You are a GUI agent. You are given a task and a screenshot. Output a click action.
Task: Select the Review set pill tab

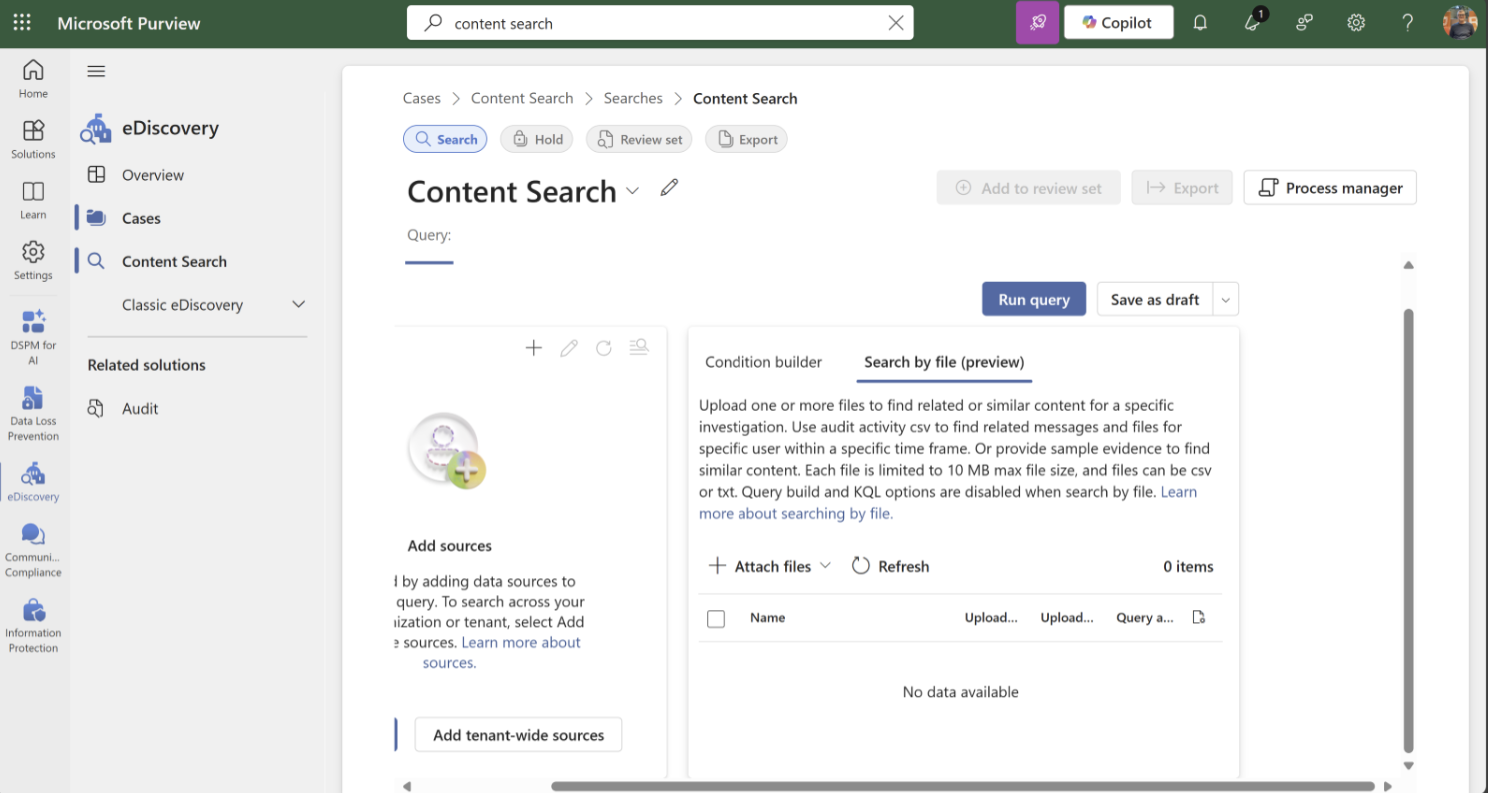639,139
